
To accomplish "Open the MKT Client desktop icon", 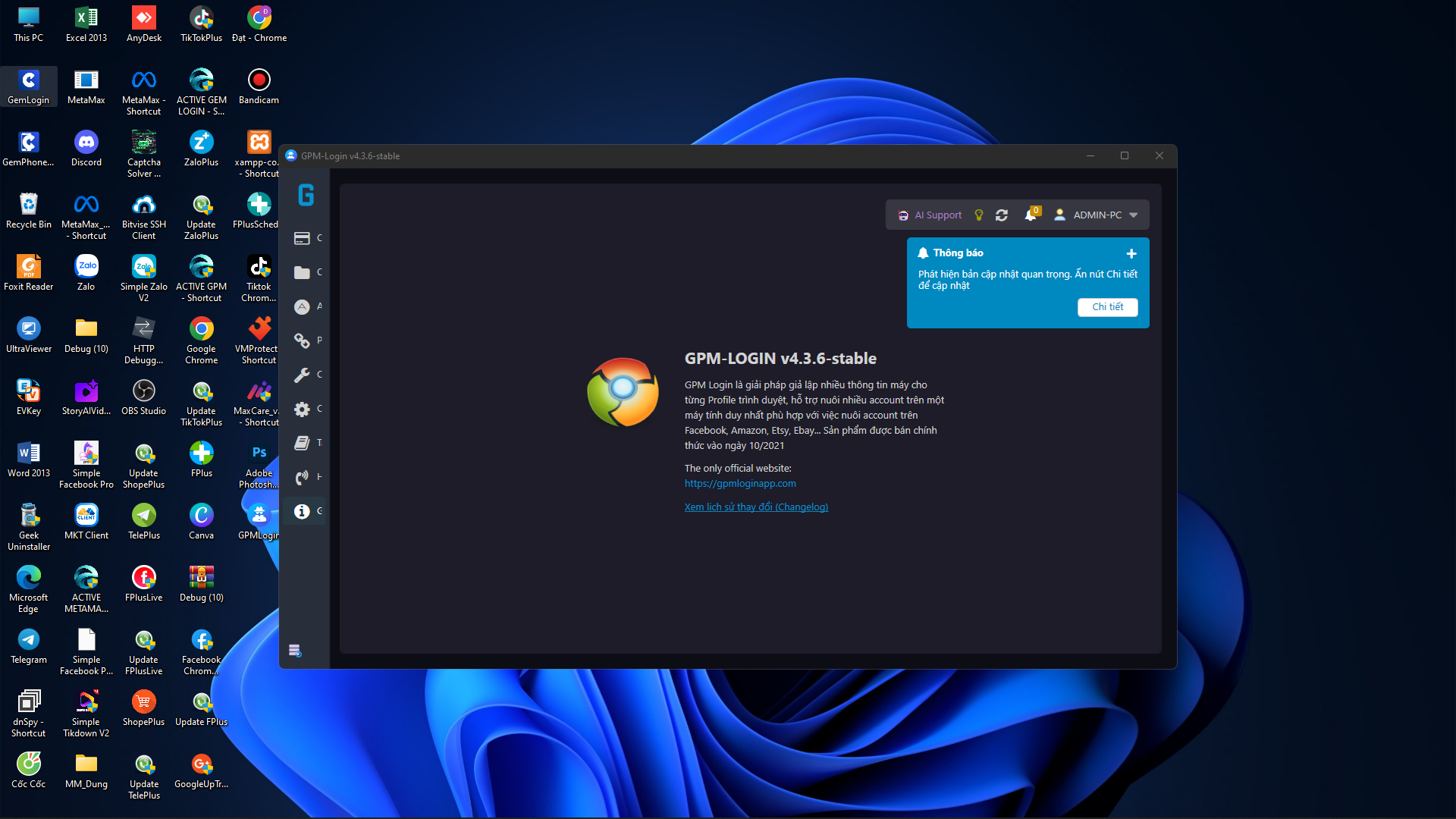I will coord(86,522).
